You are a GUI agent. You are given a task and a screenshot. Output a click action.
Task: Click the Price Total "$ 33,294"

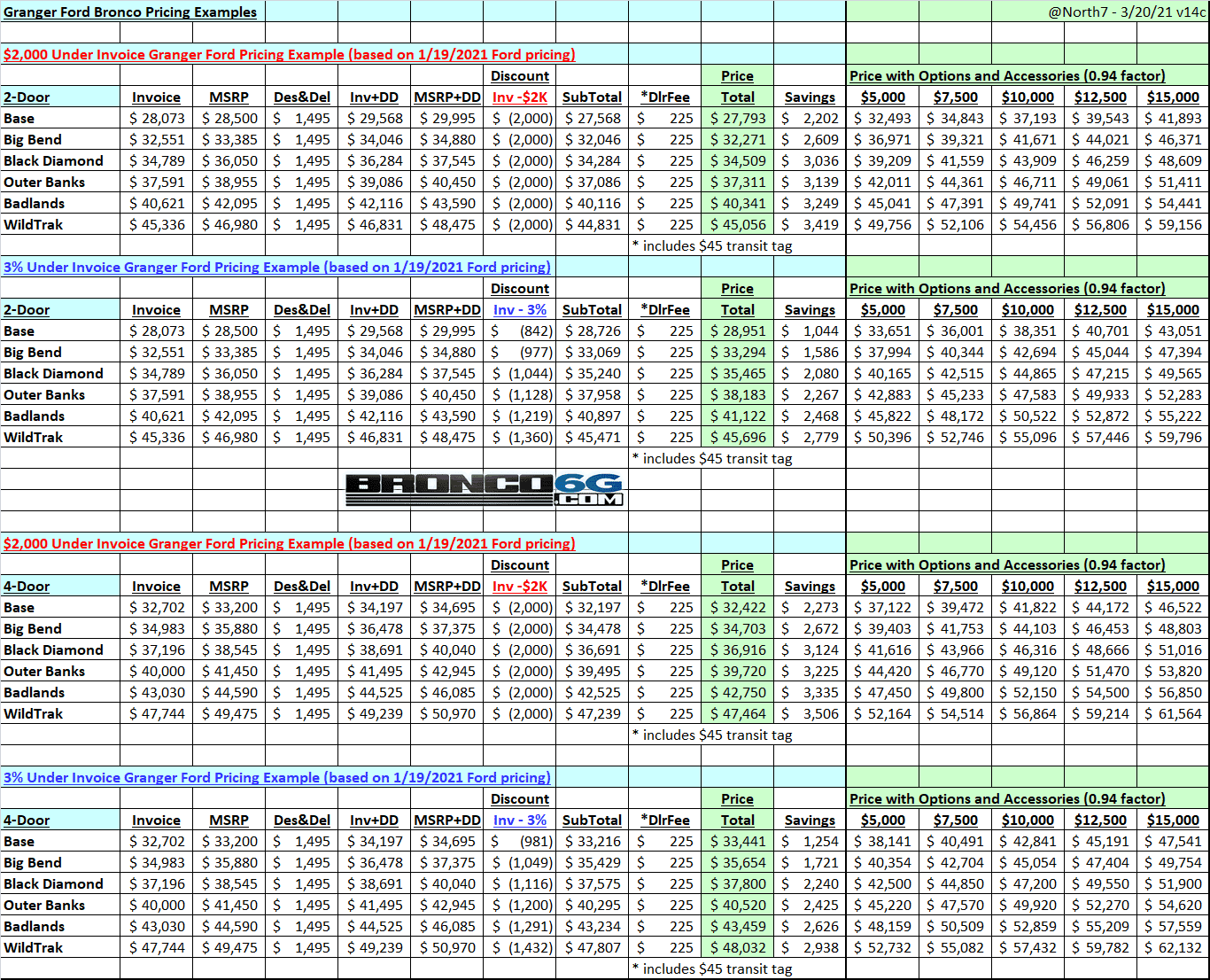[x=738, y=353]
